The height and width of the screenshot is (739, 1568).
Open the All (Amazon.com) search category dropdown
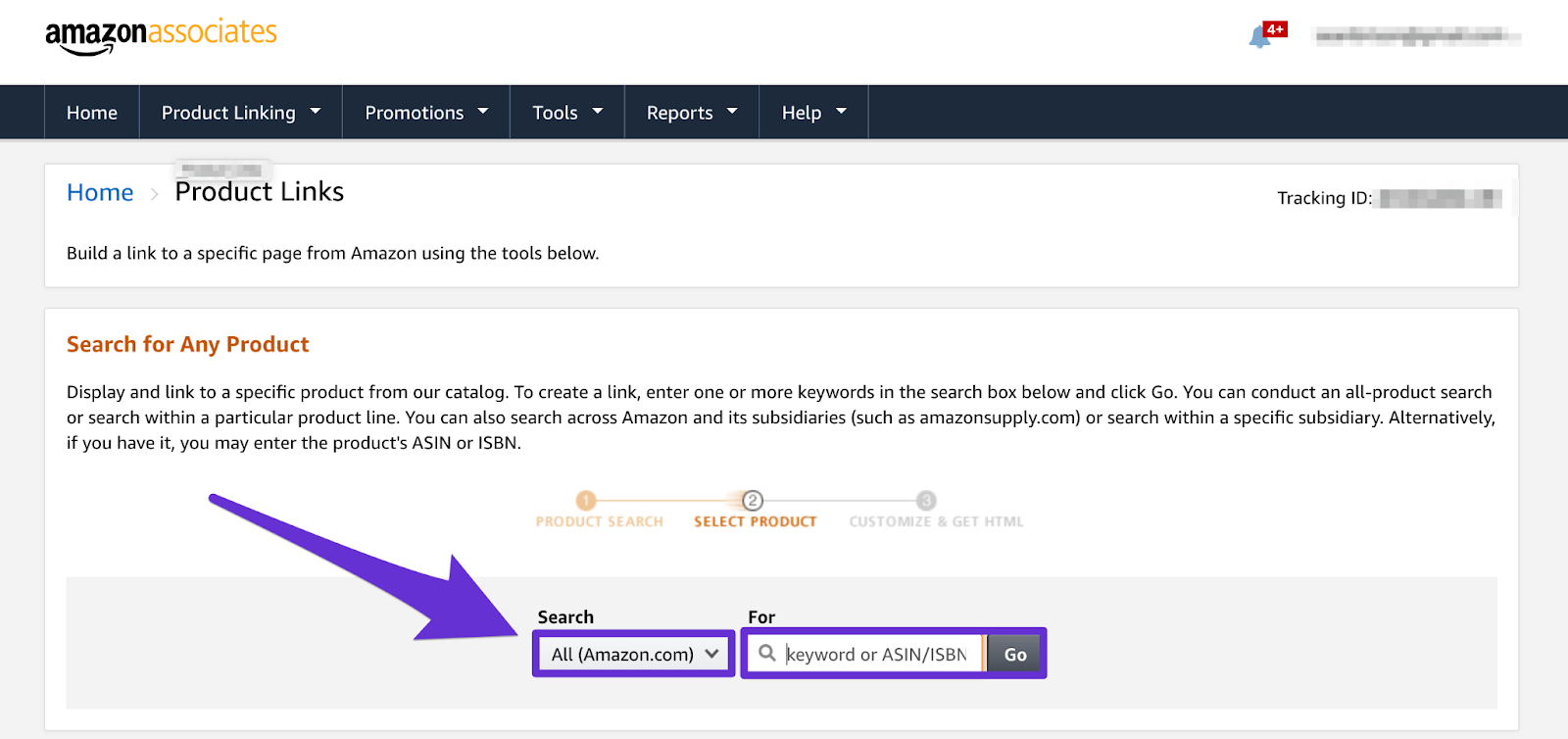tap(634, 654)
